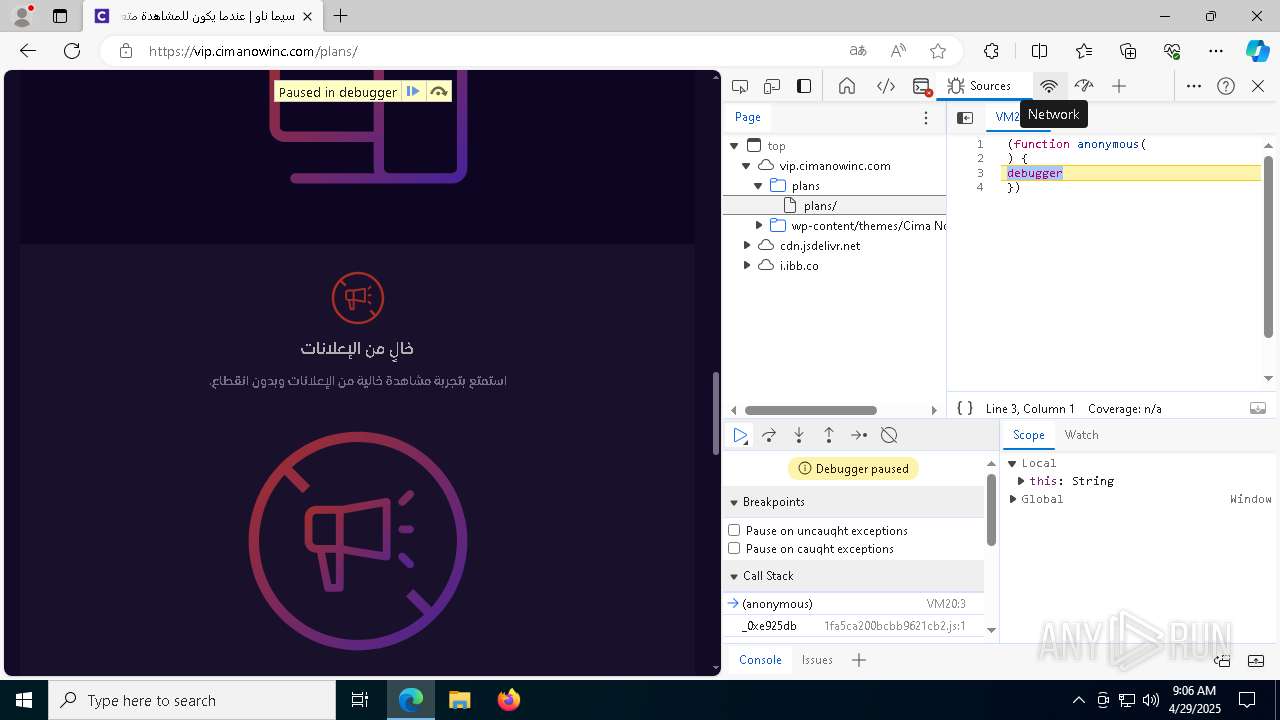
Task: Open the Page navigator more options menu
Action: [926, 118]
